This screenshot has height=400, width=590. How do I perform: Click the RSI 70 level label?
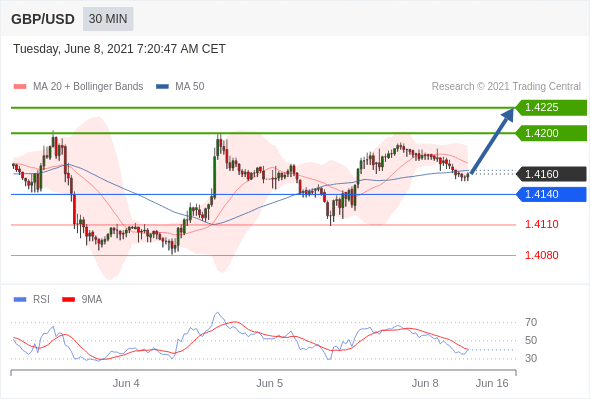[531, 322]
